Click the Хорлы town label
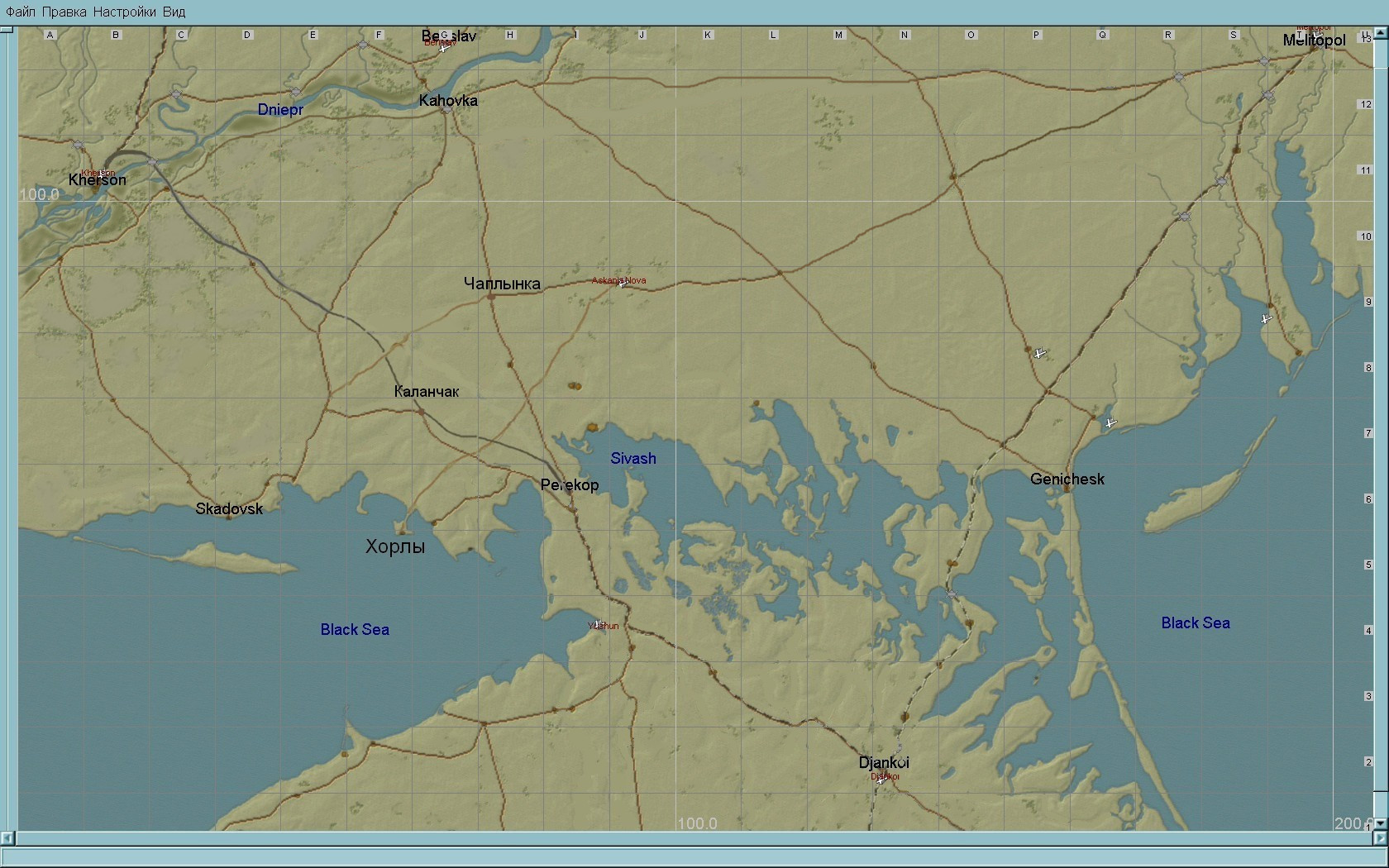The height and width of the screenshot is (868, 1389). [x=395, y=546]
